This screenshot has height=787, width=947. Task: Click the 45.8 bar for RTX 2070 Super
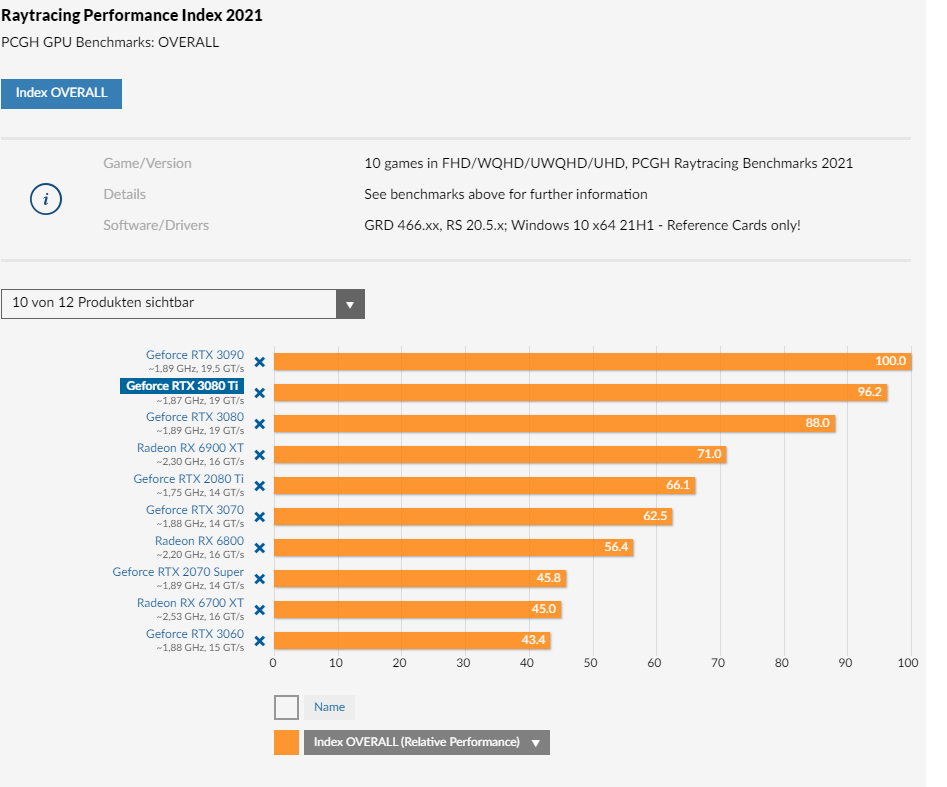(420, 579)
